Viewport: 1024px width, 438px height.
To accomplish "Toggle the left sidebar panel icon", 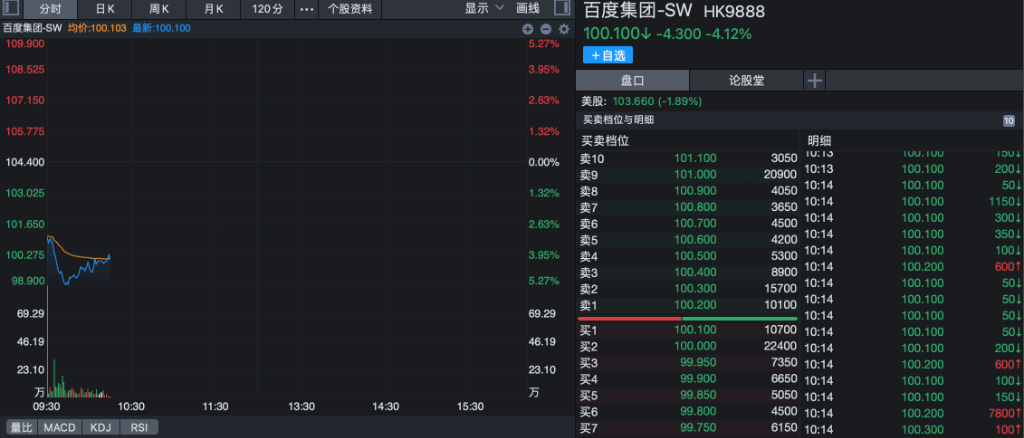I will click(x=11, y=8).
